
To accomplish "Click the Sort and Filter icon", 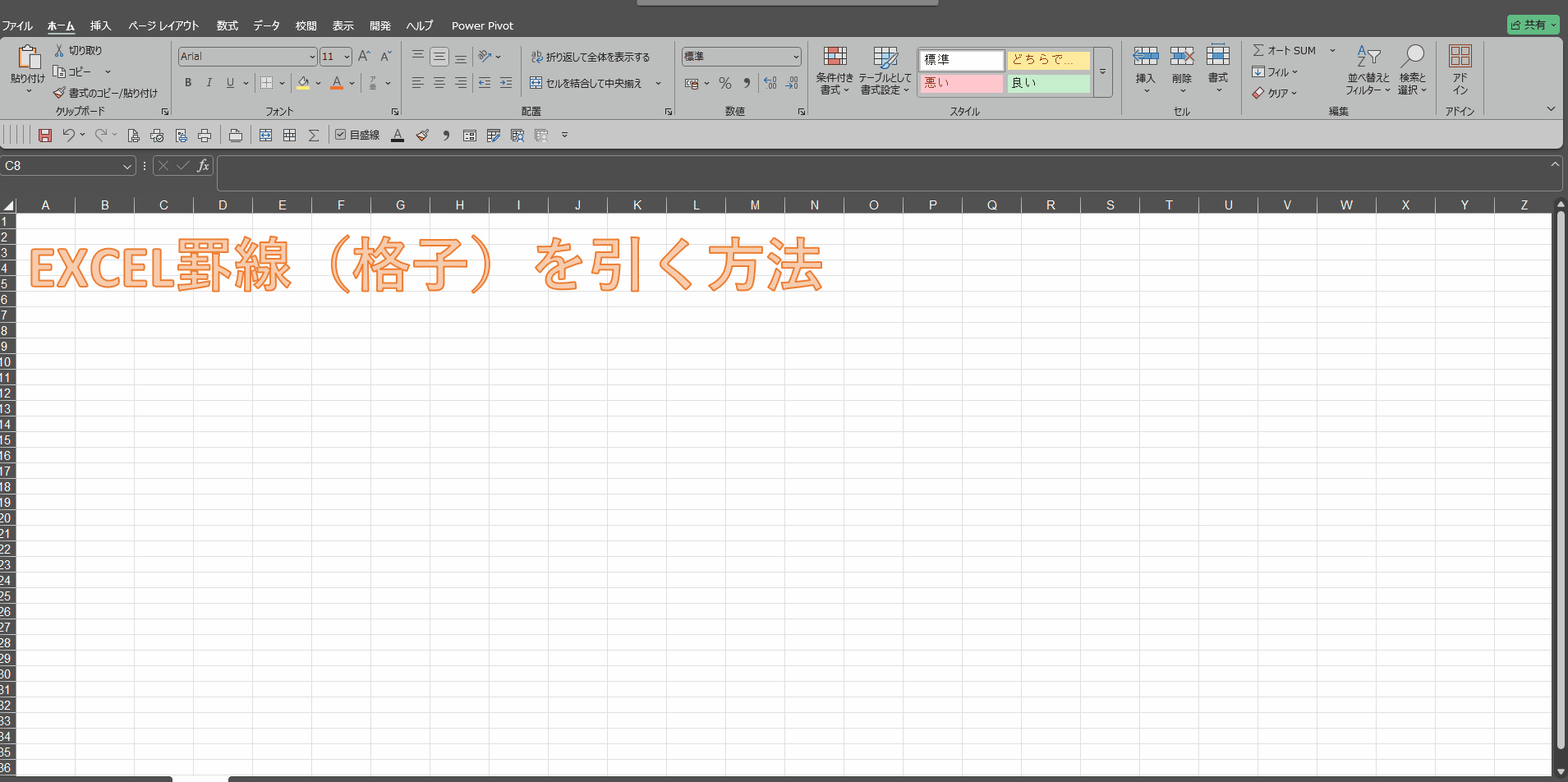I will pos(1368,57).
